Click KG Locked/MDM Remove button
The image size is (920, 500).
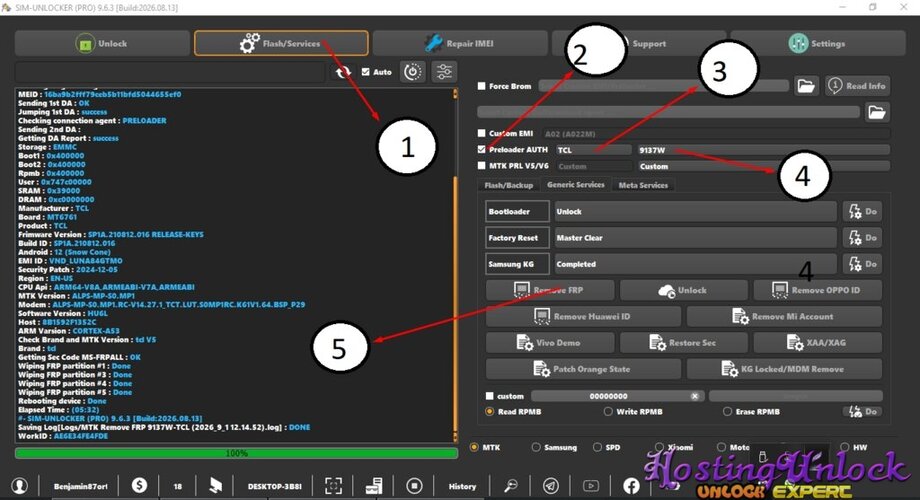[x=784, y=369]
